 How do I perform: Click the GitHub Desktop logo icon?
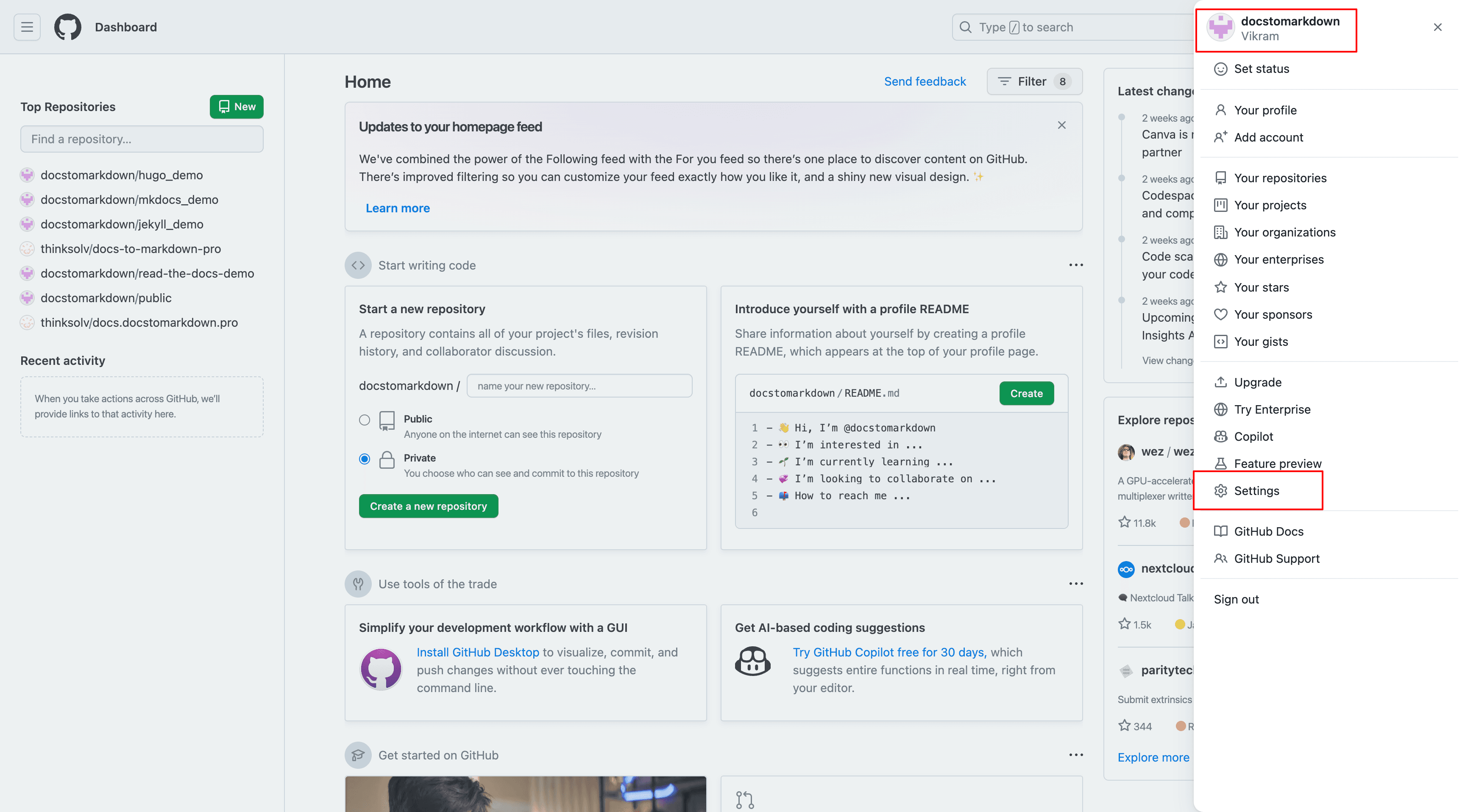pos(381,669)
